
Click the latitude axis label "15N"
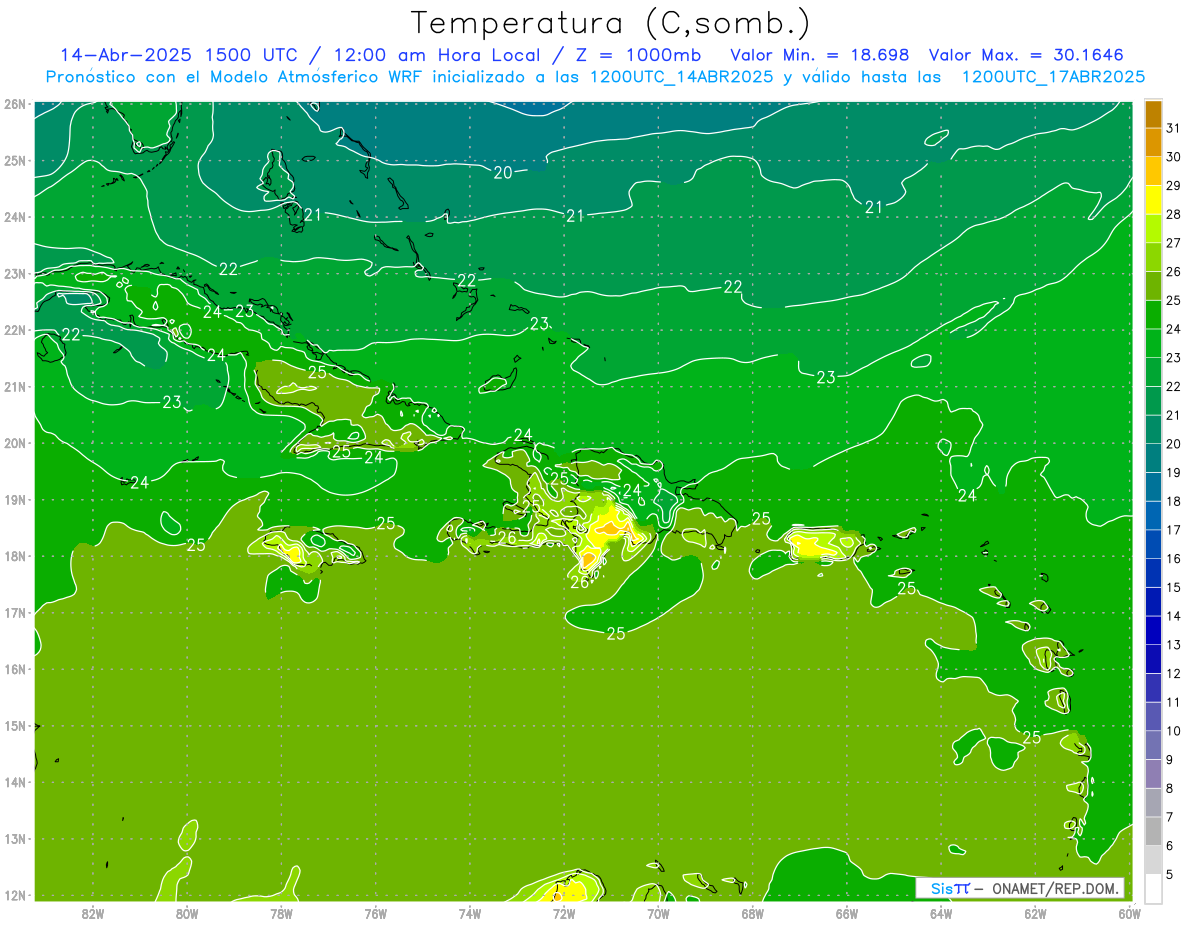(15, 725)
